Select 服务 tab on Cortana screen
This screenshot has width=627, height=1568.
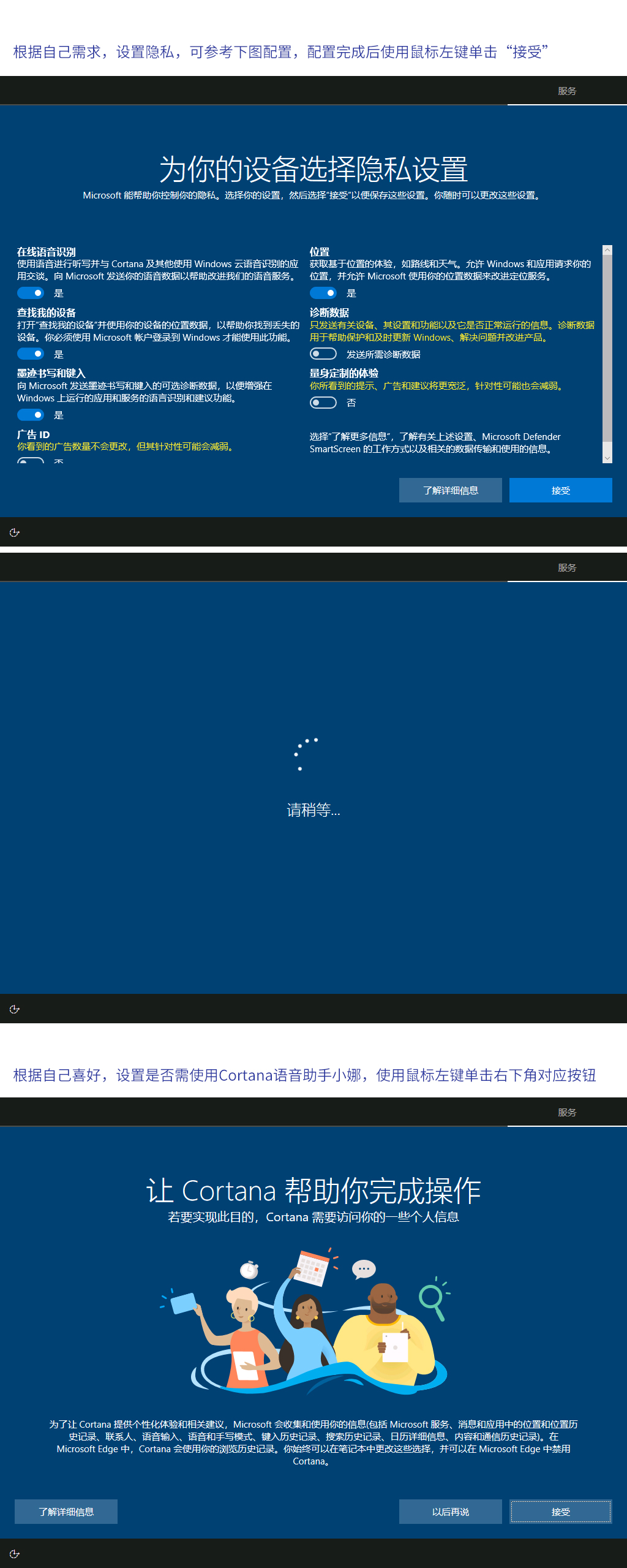tap(567, 1112)
